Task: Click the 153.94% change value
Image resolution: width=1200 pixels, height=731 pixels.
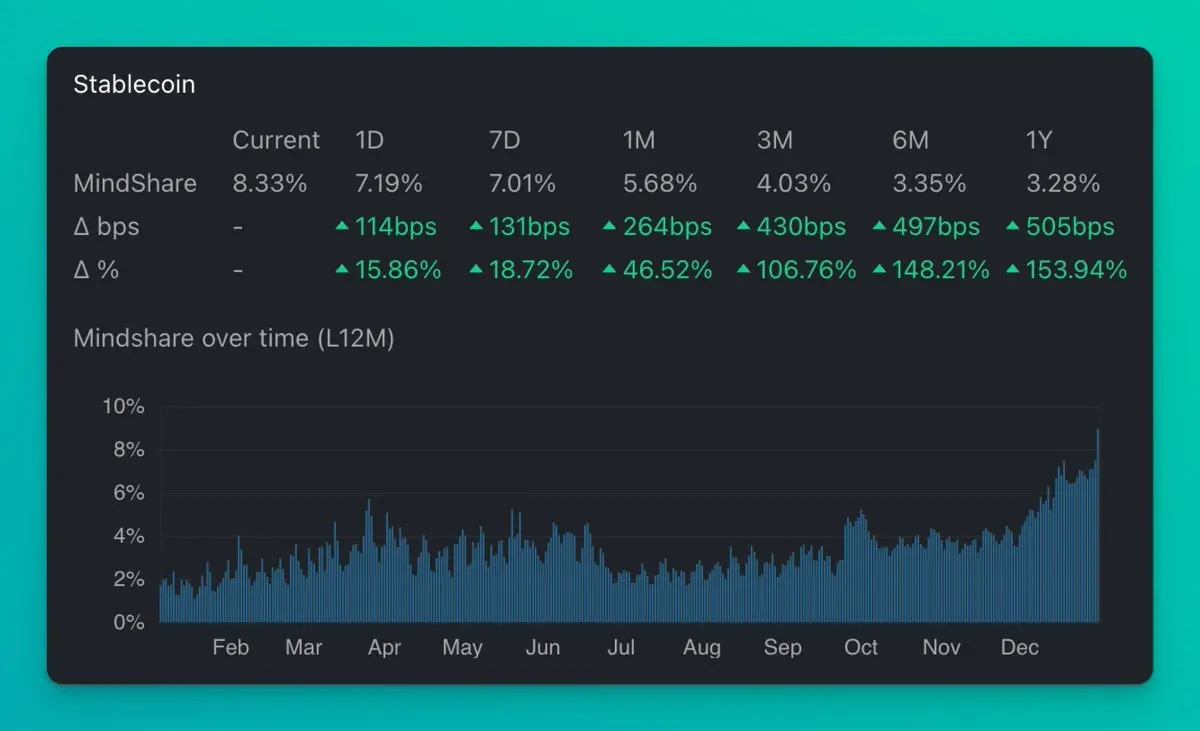Action: [x=1077, y=270]
